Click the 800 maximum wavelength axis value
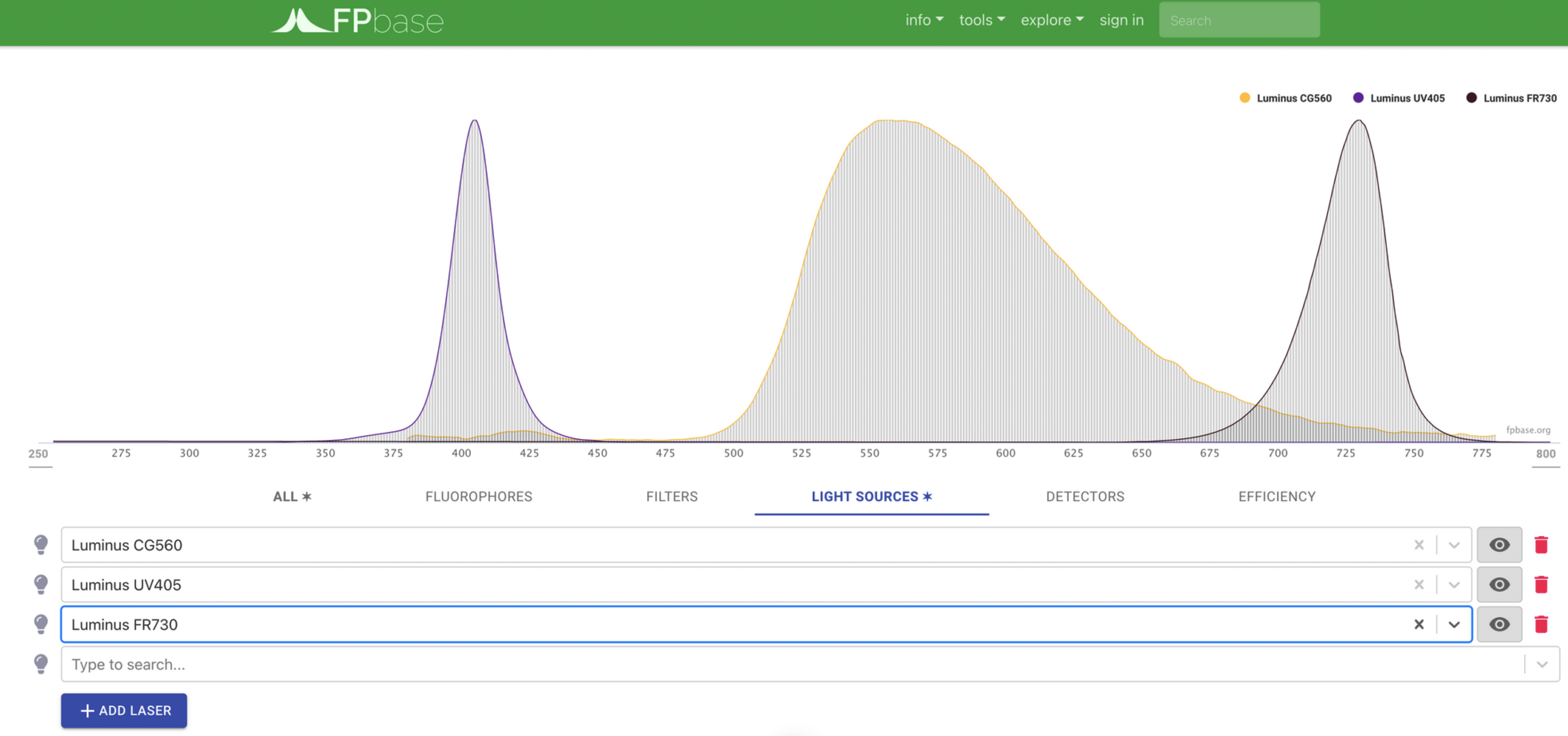The height and width of the screenshot is (736, 1568). coord(1545,454)
